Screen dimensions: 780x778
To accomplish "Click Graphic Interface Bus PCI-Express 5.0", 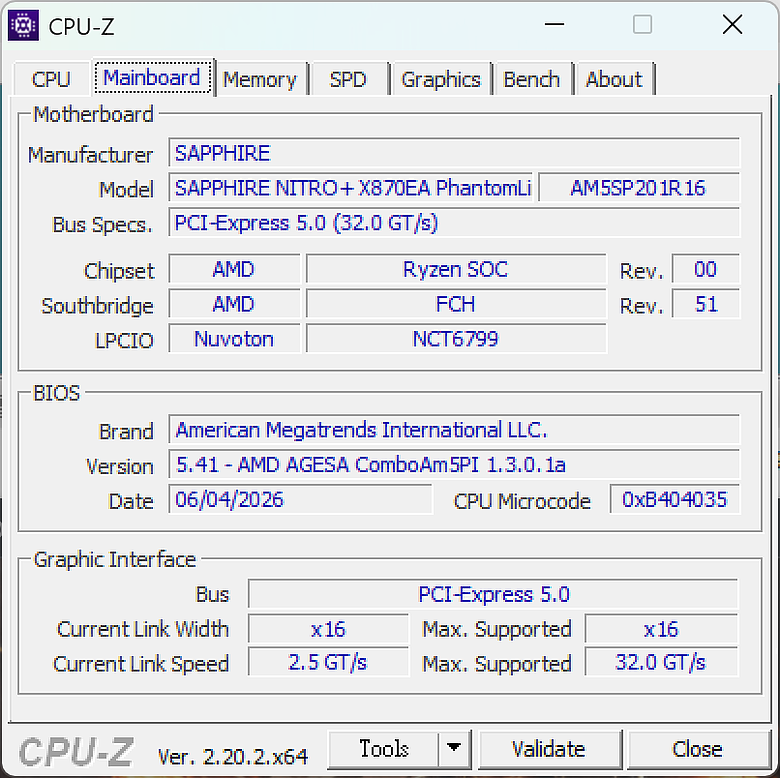I will tap(493, 594).
